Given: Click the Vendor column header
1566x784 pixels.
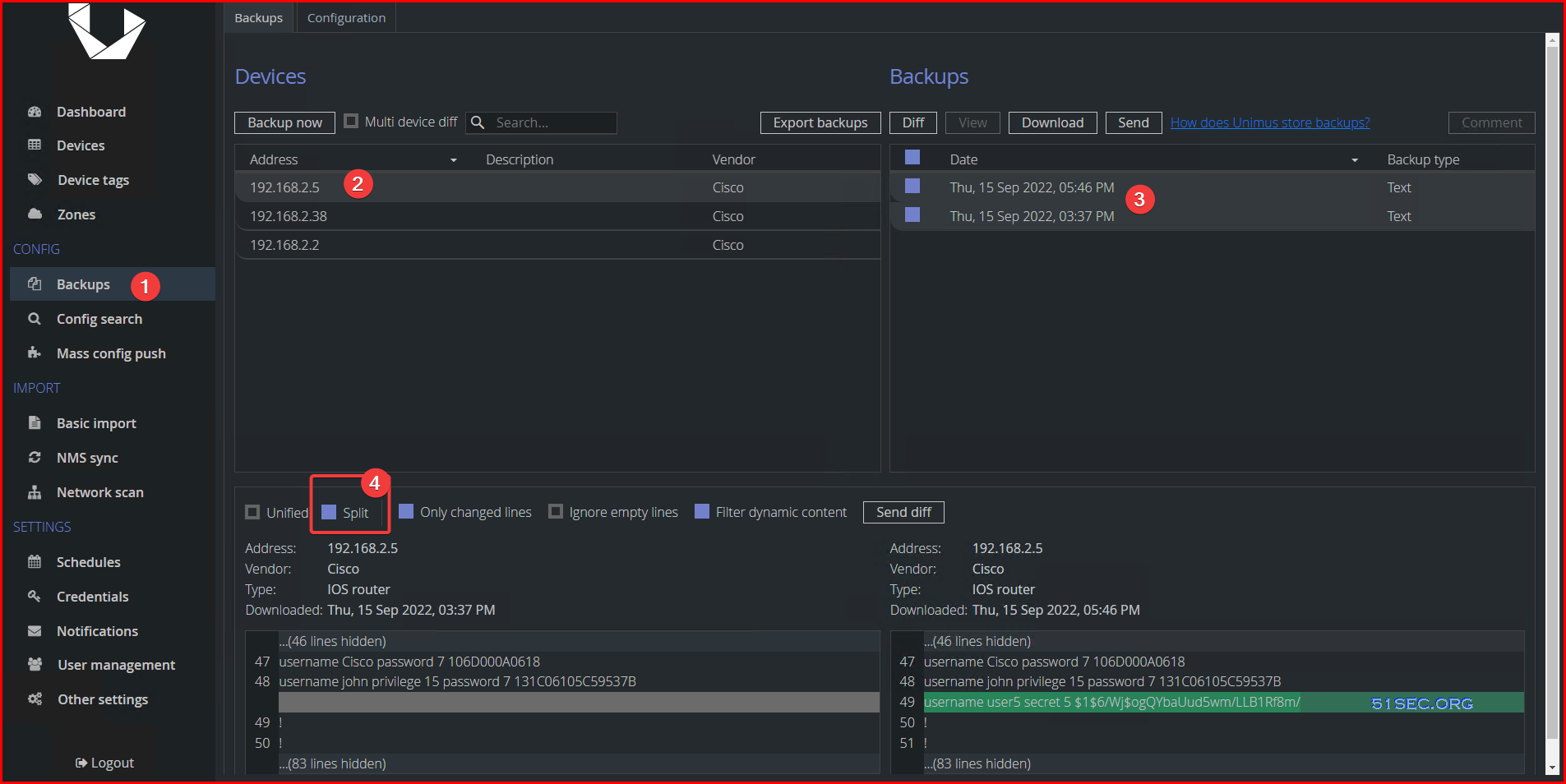Looking at the screenshot, I should pos(733,159).
